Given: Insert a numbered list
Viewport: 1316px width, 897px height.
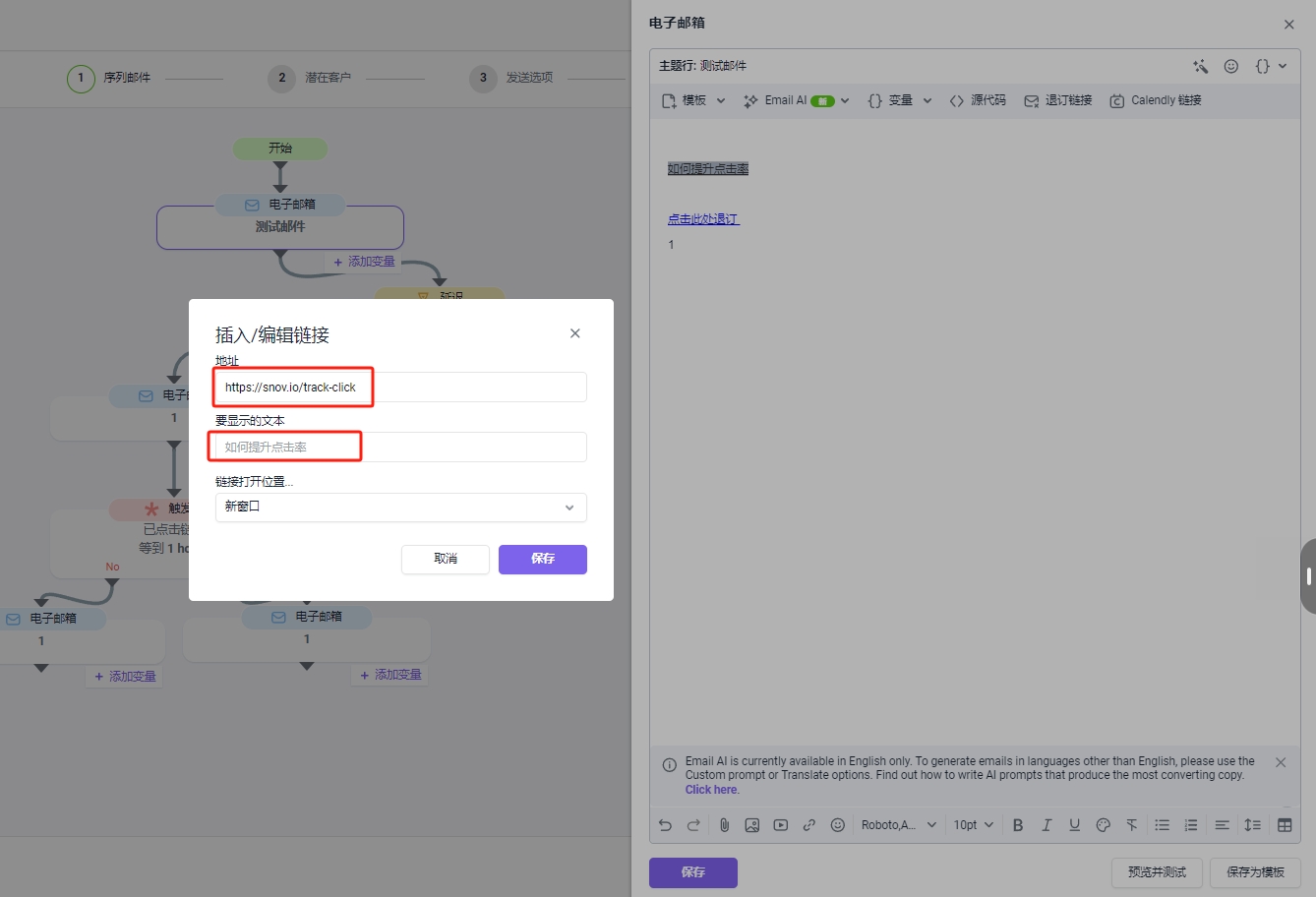Looking at the screenshot, I should coord(1191,825).
